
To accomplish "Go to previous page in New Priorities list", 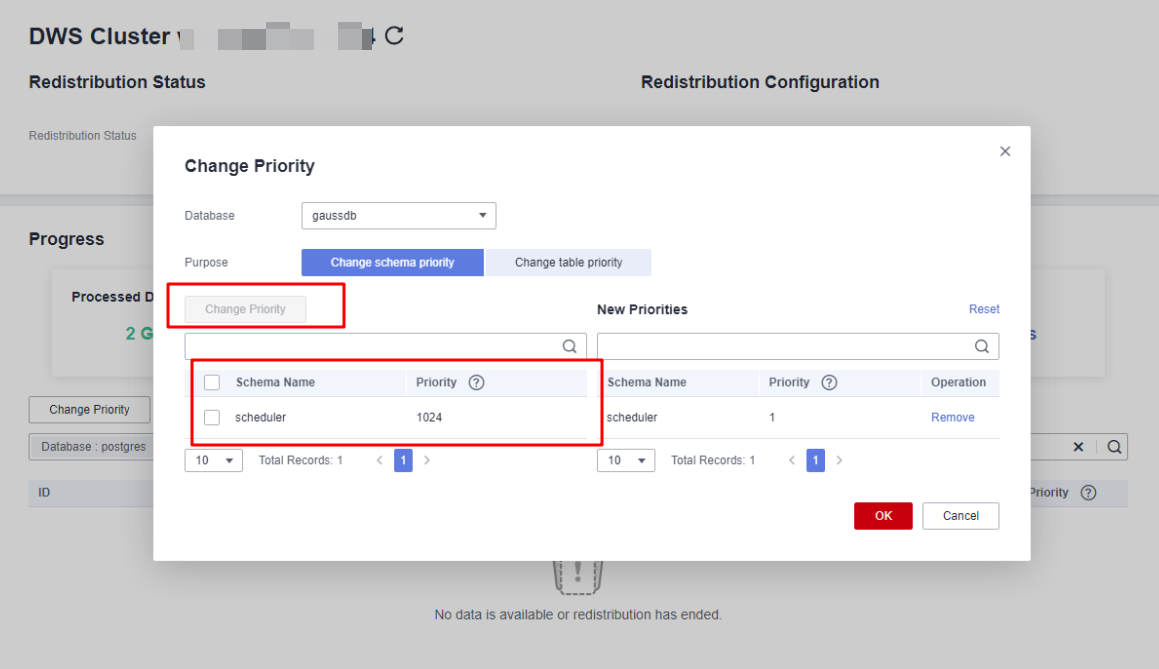I will 792,460.
